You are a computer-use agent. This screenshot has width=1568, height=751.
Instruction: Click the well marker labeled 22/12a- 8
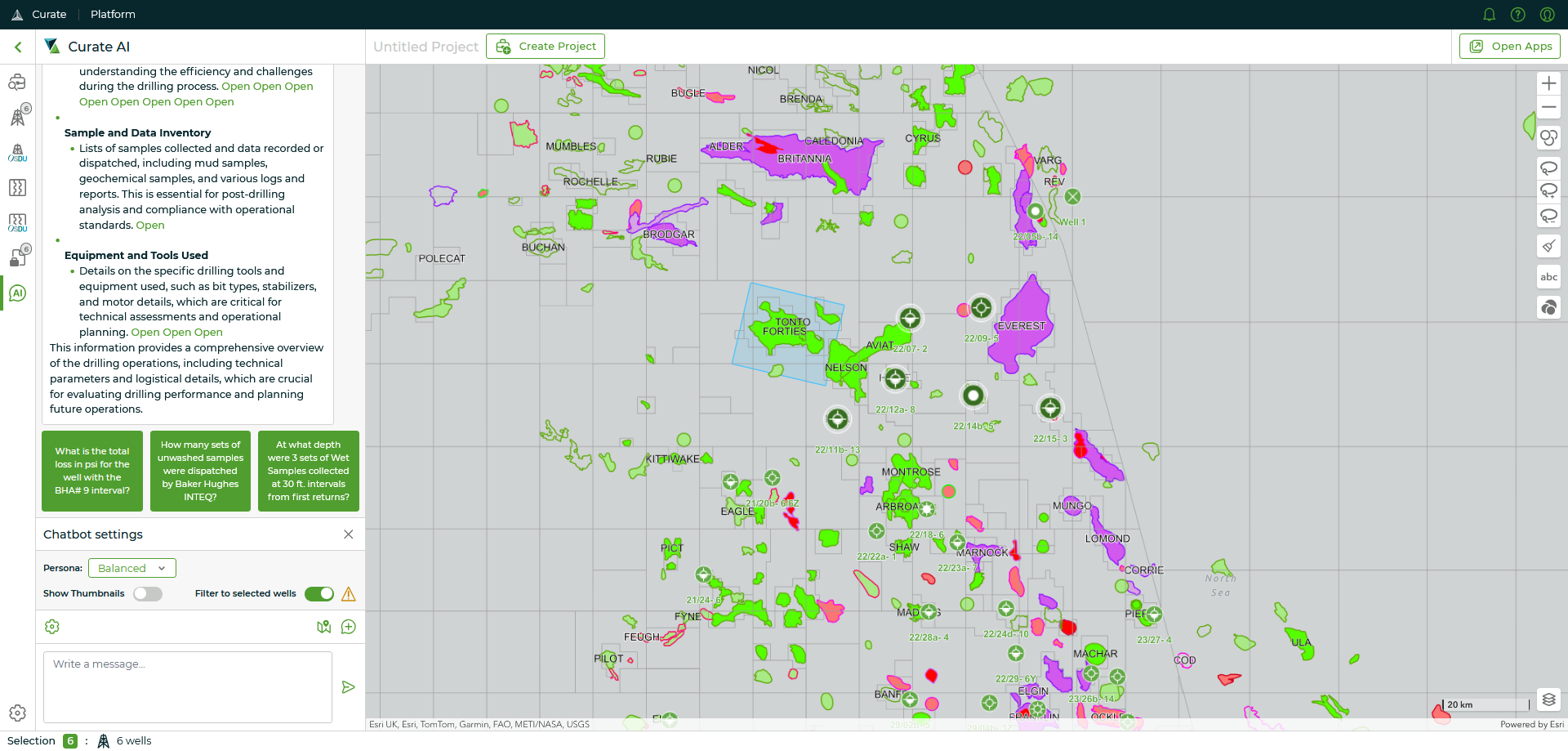point(895,378)
